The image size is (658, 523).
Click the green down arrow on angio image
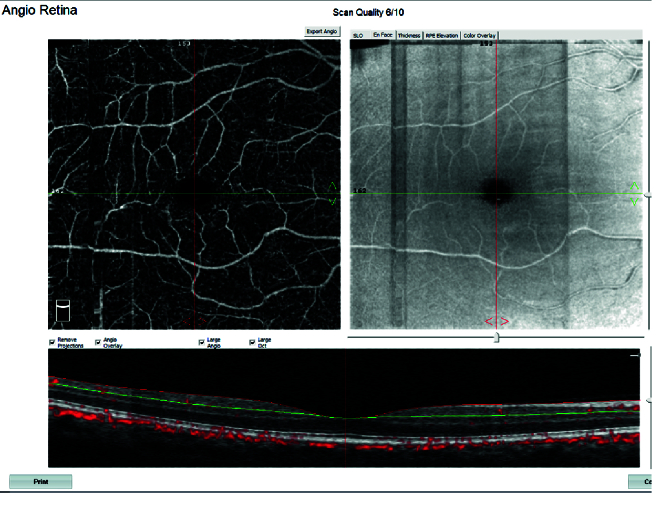tap(333, 201)
